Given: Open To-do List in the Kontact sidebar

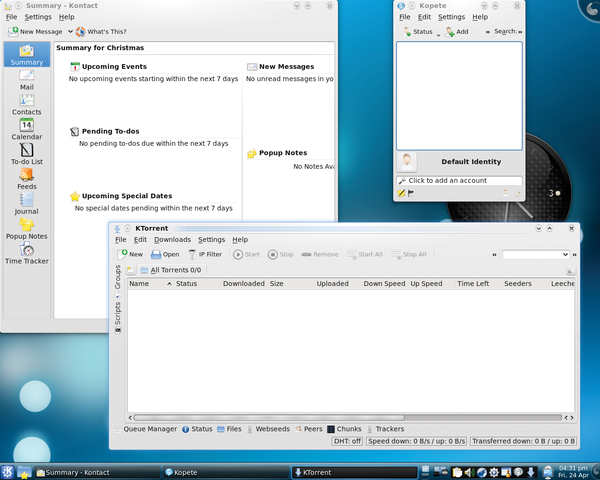Looking at the screenshot, I should pos(27,155).
